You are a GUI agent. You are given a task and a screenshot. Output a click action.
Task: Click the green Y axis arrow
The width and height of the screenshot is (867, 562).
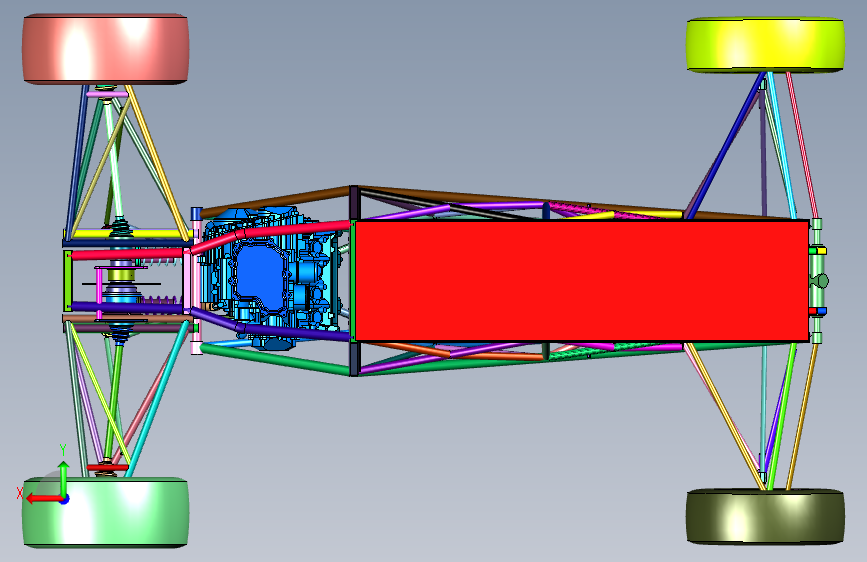coord(64,477)
